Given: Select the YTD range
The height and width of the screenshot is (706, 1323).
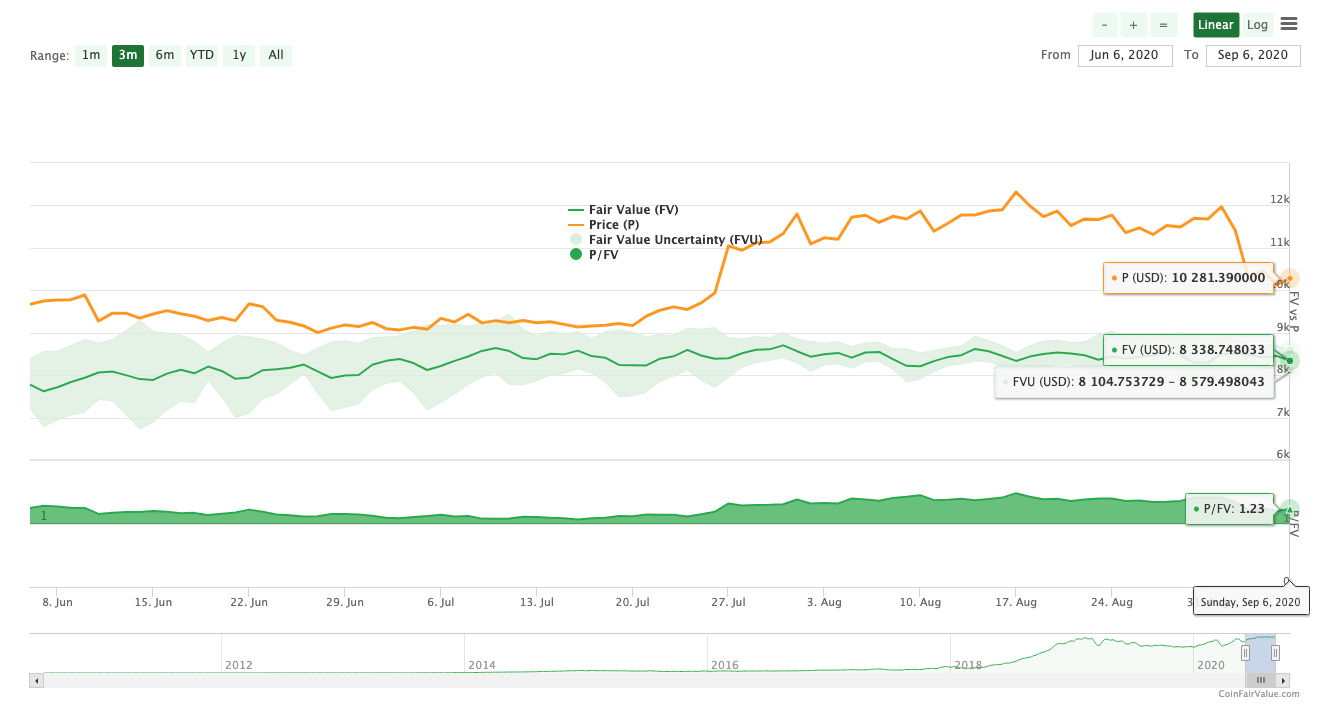Looking at the screenshot, I should click(202, 55).
